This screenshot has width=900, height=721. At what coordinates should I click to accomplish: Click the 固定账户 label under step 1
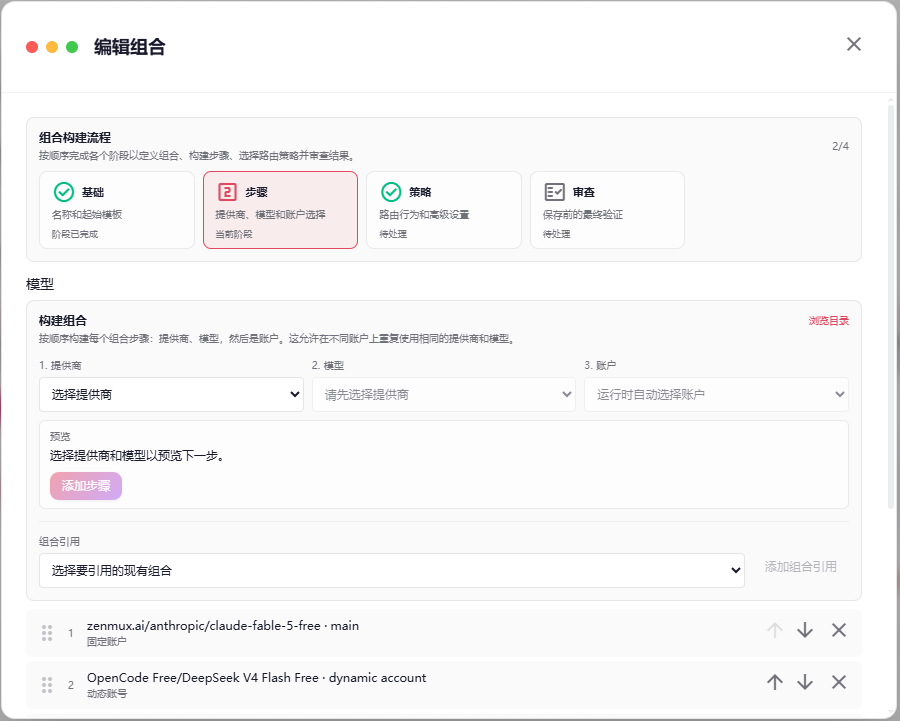107,642
